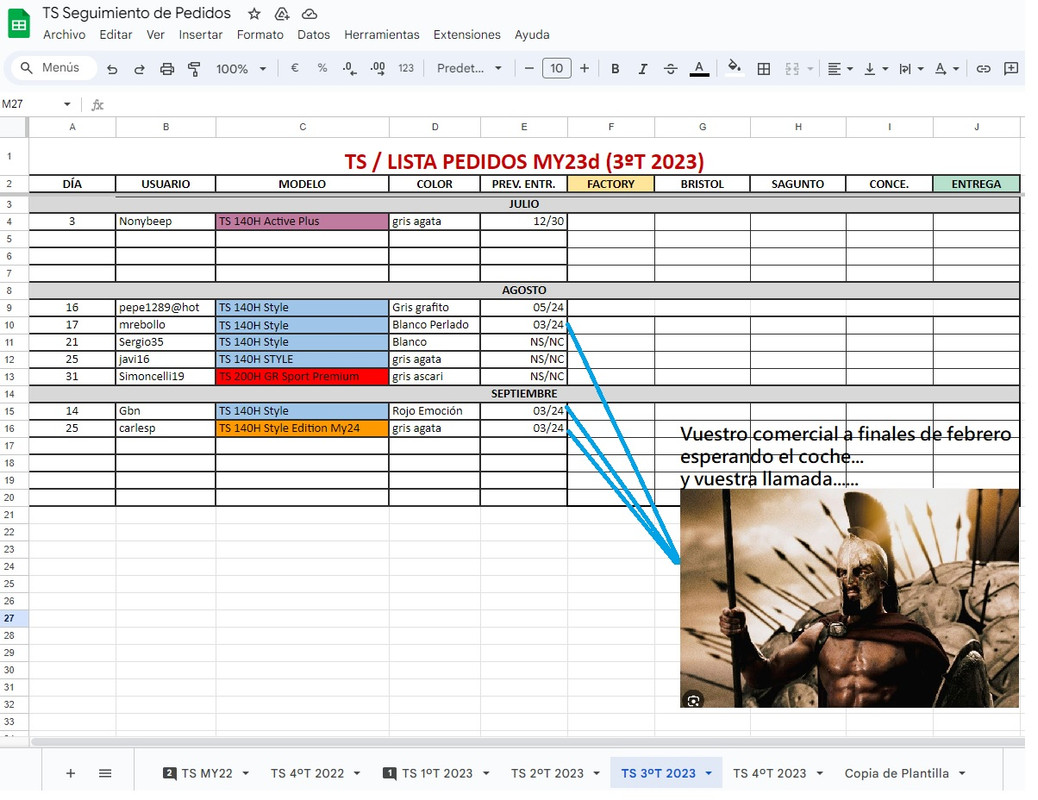The image size is (1038, 800).
Task: Open the 123 number formats menu
Action: pos(406,68)
